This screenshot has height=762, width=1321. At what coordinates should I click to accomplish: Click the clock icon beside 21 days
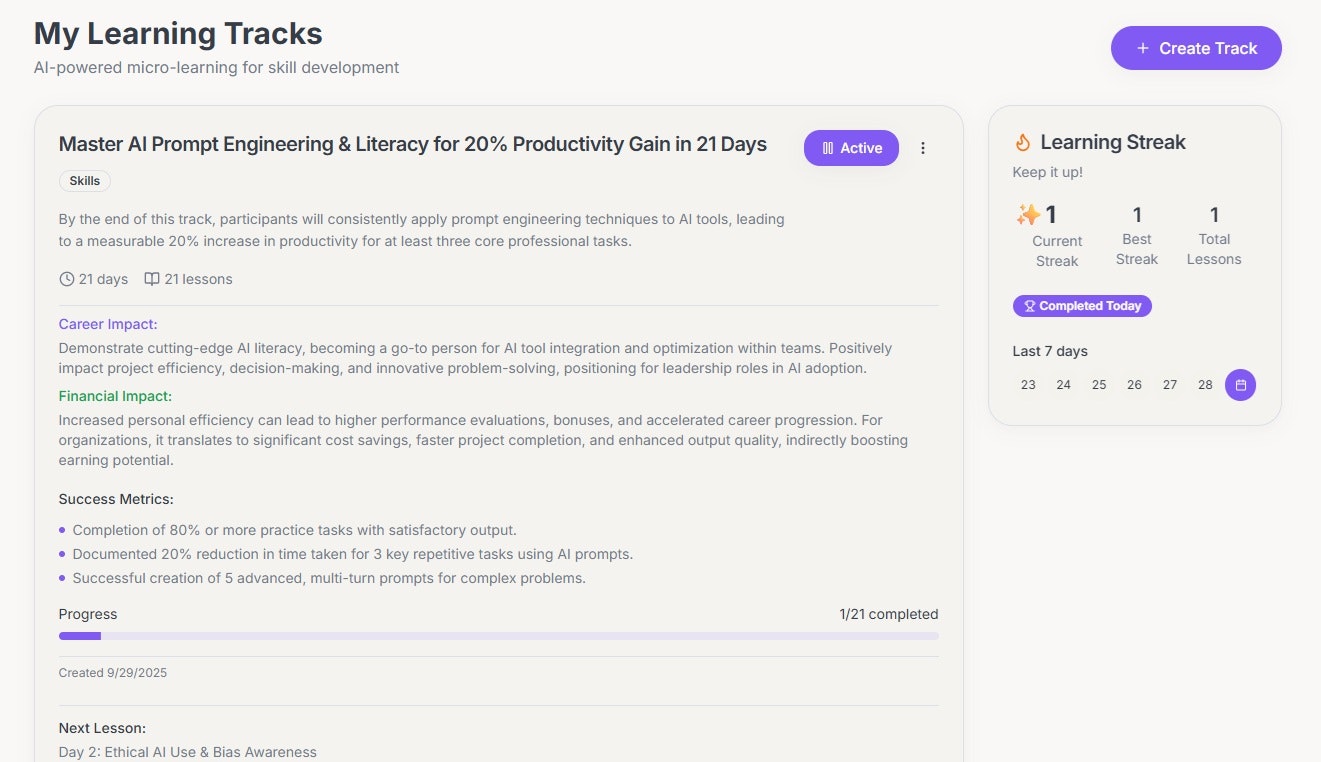66,278
